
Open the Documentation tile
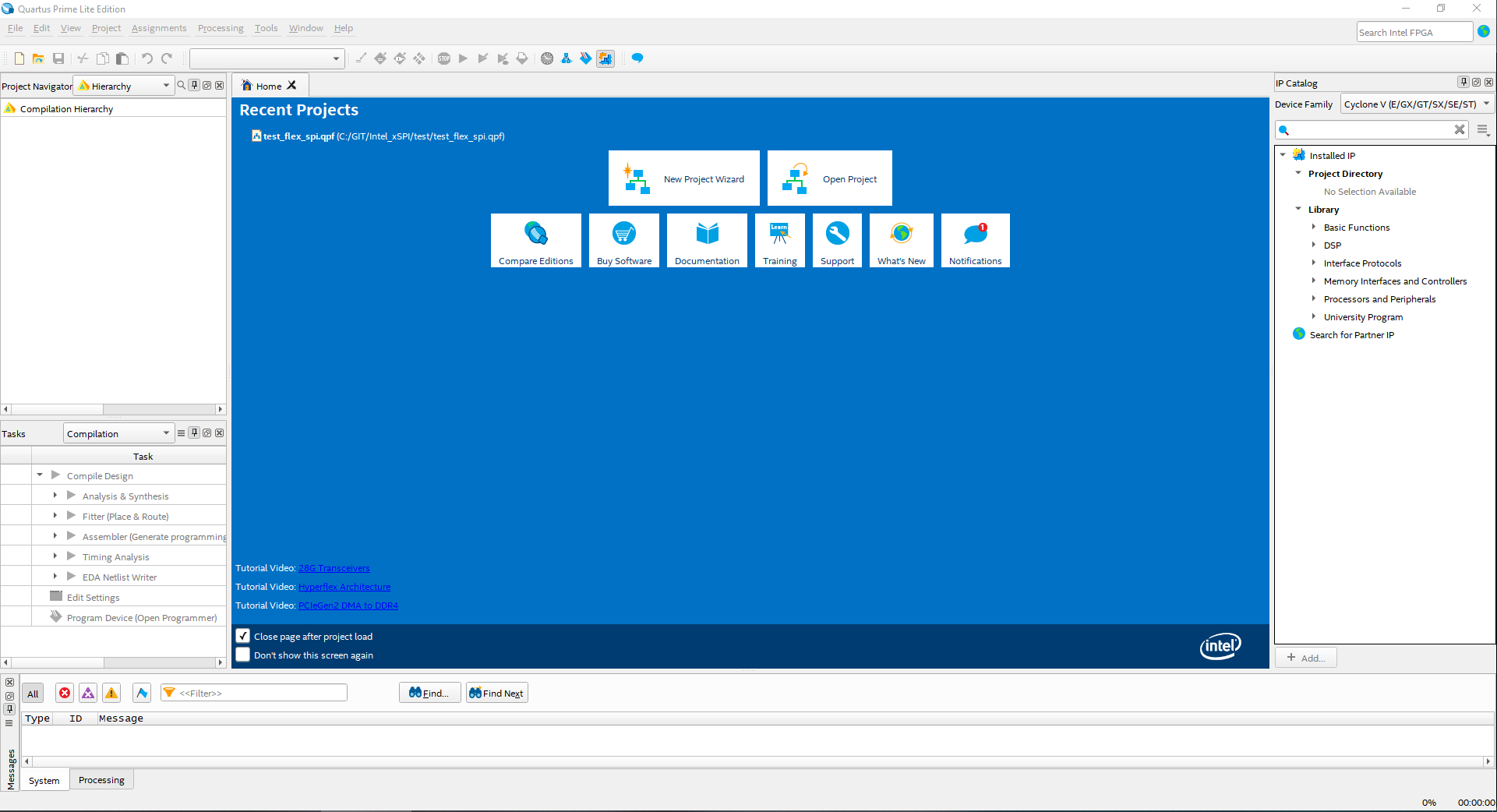pos(707,241)
